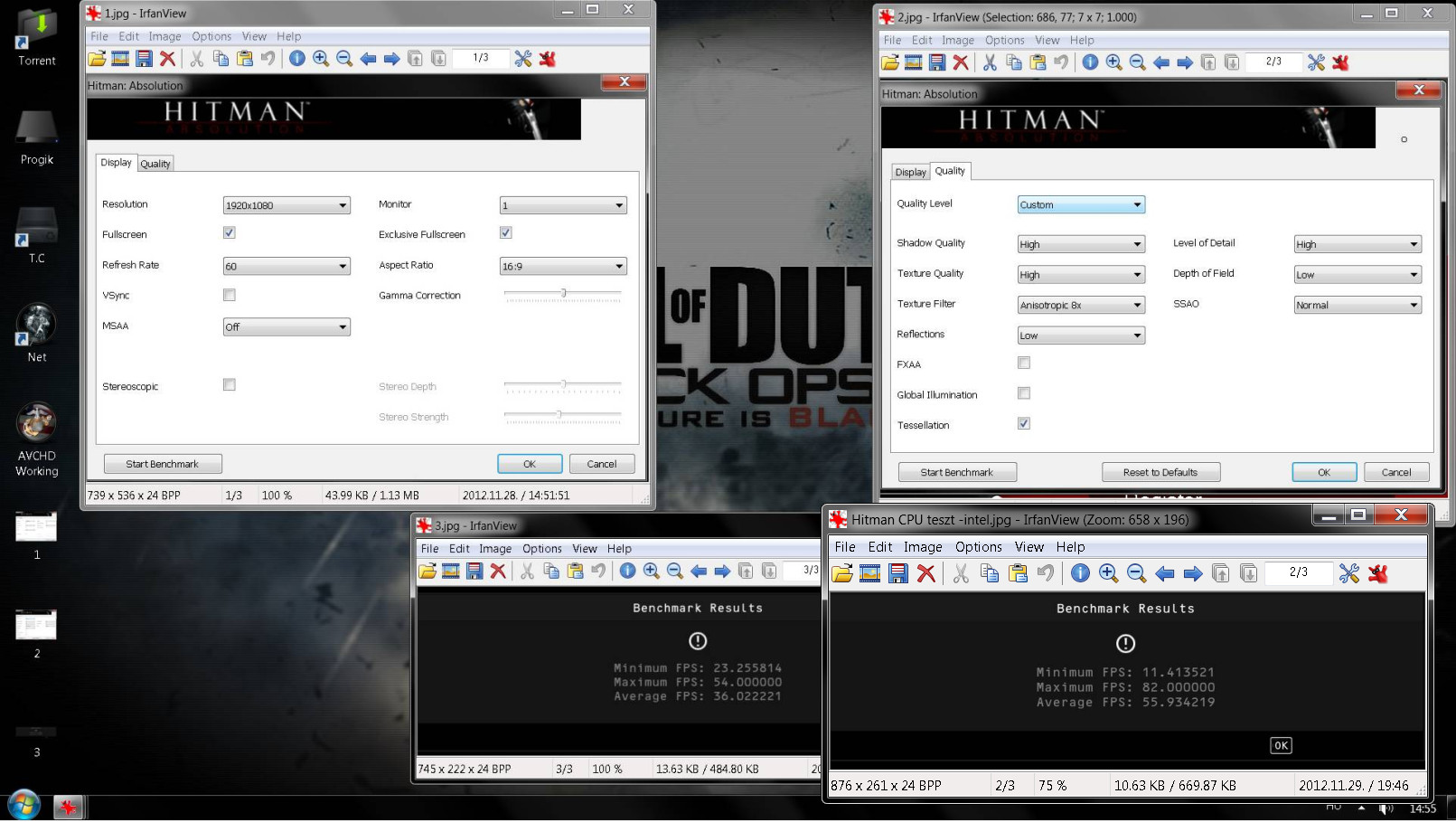Open View menu in 3.jpg window

(585, 548)
